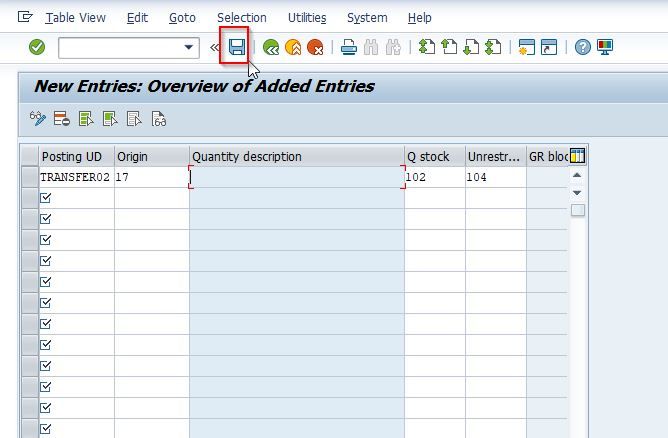668x438 pixels.
Task: Click the document with glasses icon
Action: (x=158, y=119)
